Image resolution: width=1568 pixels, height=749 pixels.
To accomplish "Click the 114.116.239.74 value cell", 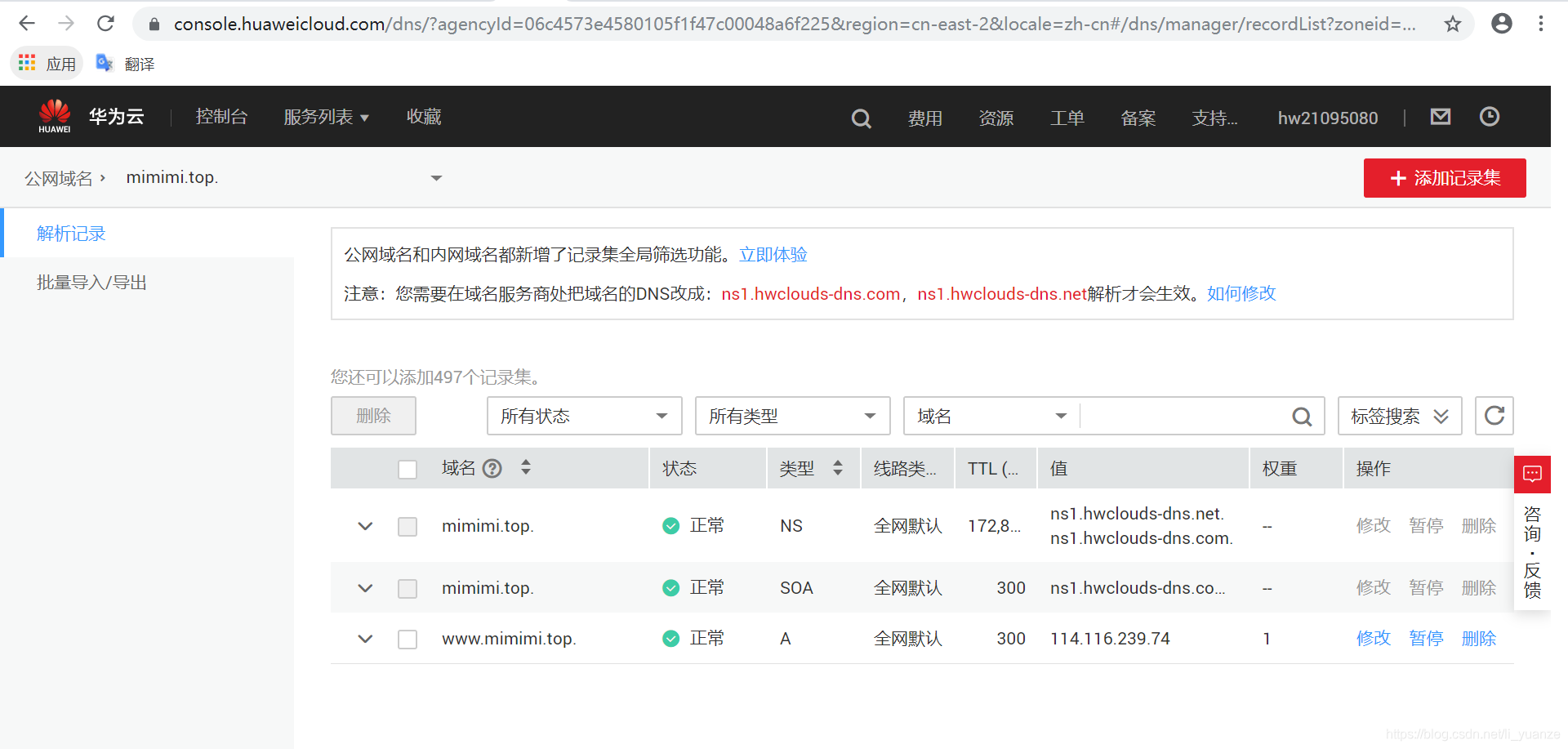I will (1110, 639).
